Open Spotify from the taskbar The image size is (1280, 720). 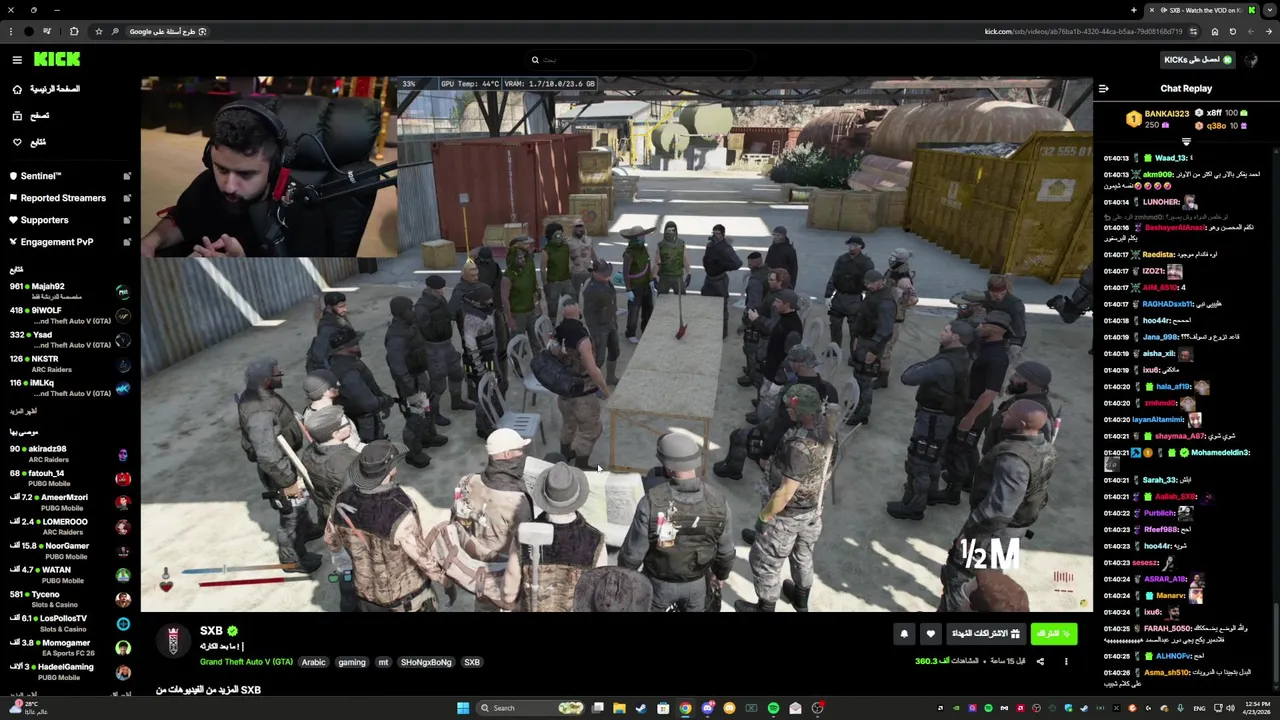[773, 708]
